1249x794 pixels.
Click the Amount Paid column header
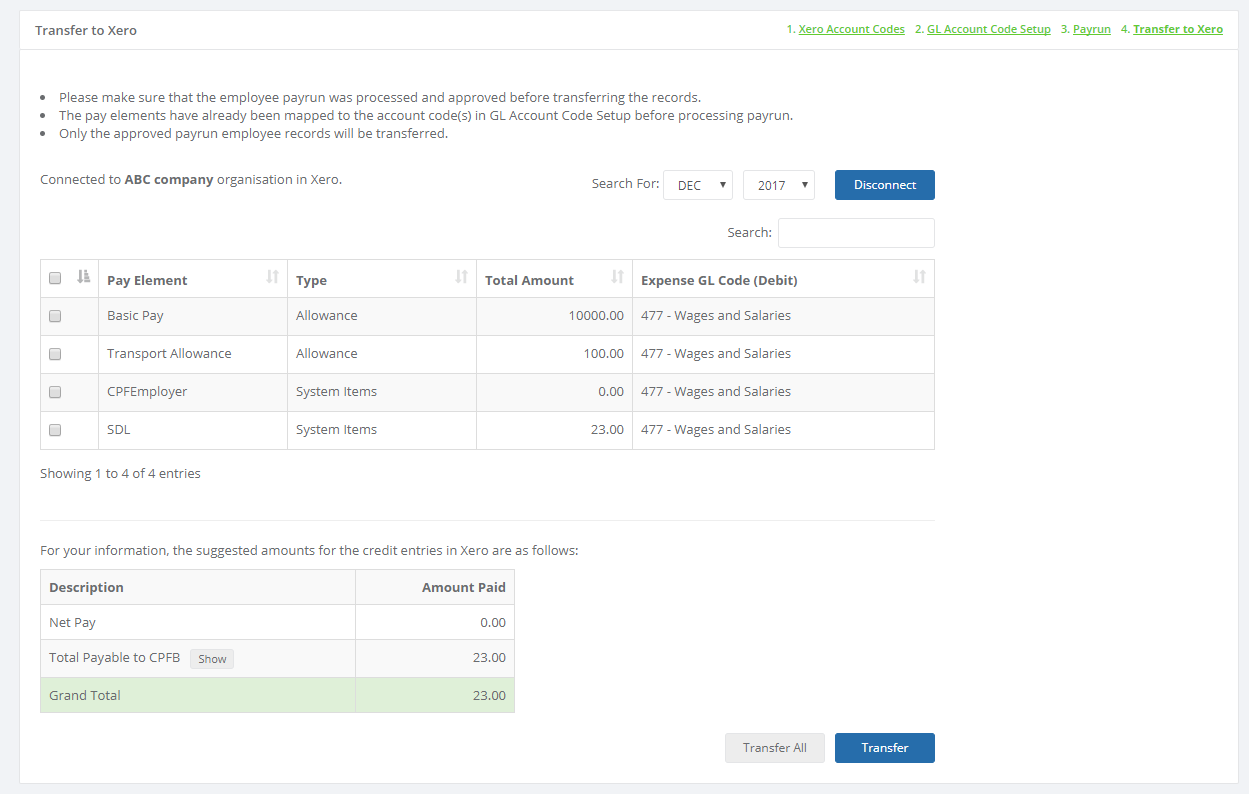435,588
